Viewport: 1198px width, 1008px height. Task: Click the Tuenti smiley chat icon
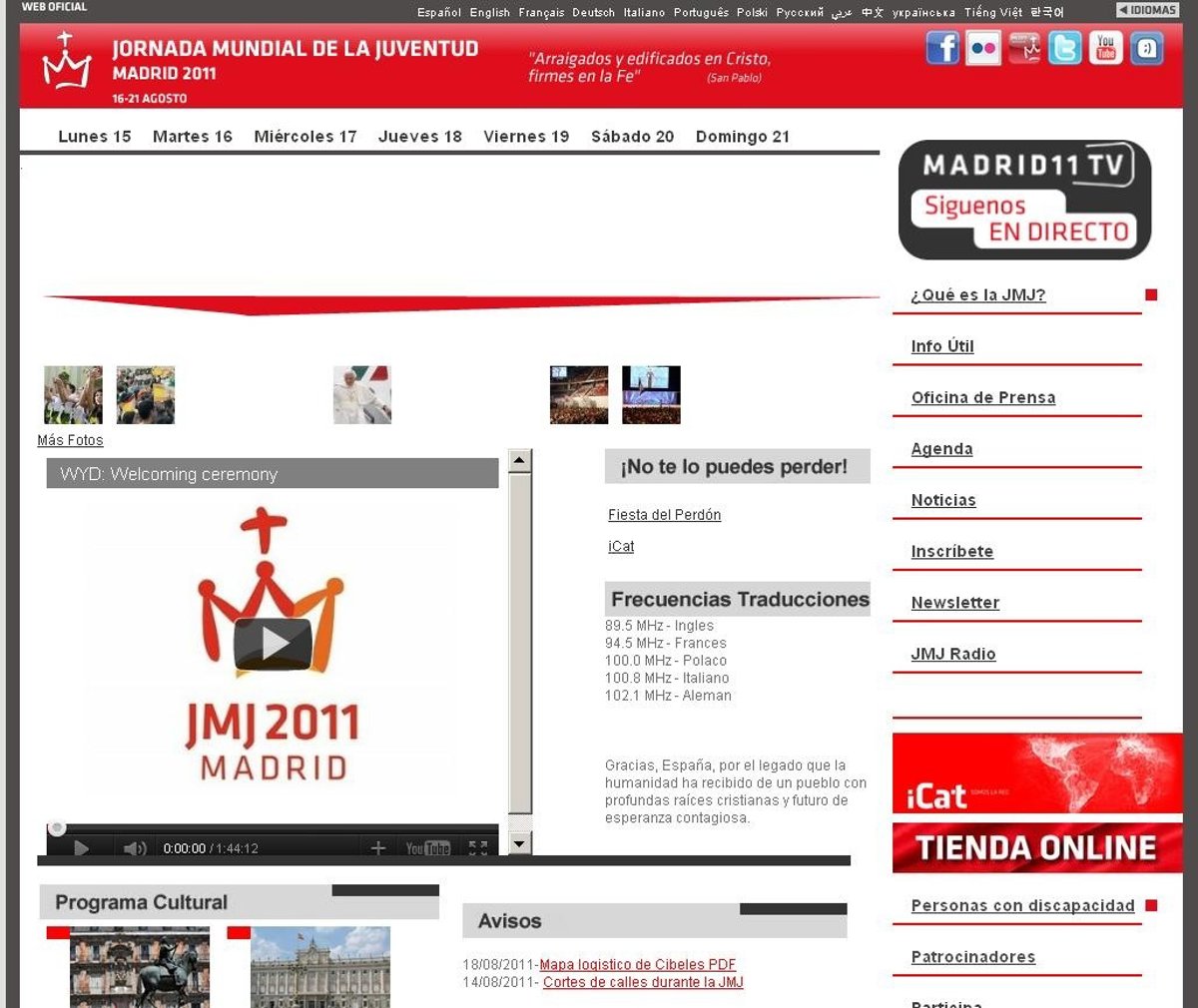[x=1146, y=48]
